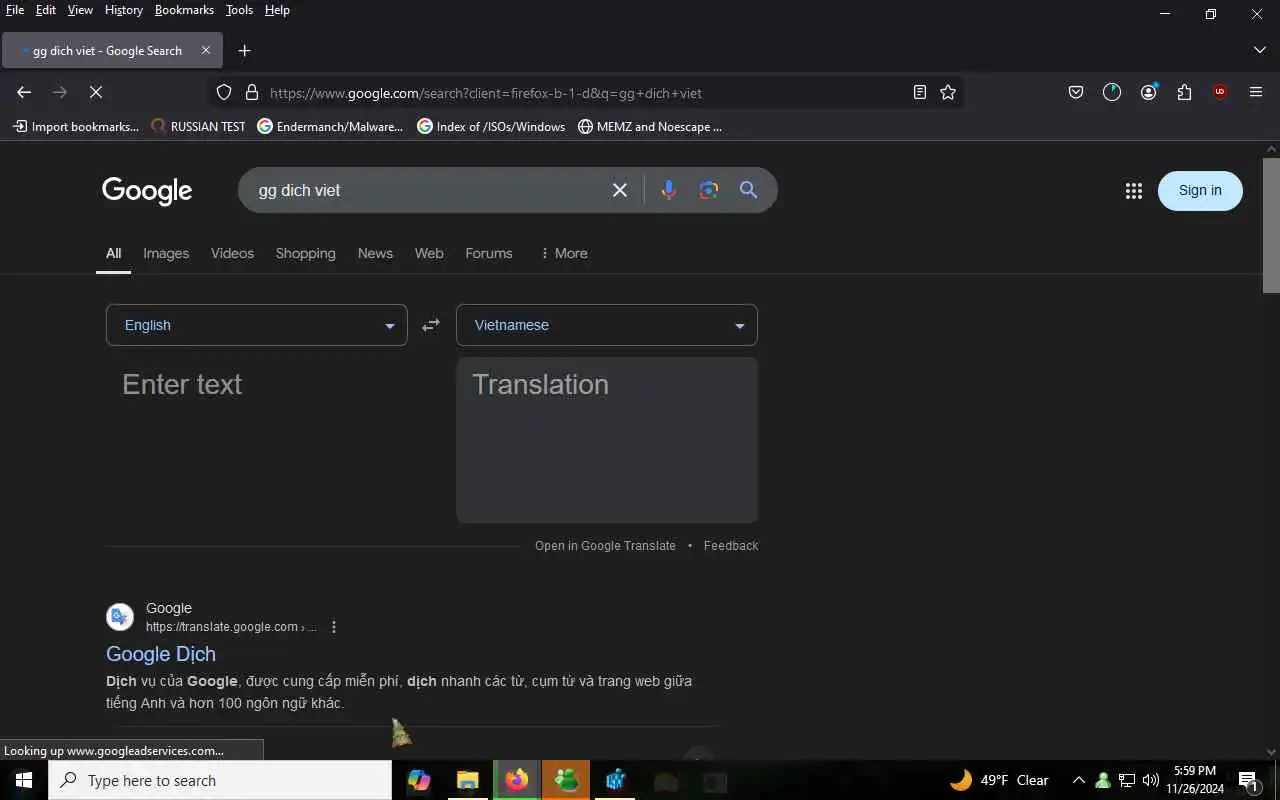Click the Sign in button
Screen dimensions: 1280x800
[1200, 191]
